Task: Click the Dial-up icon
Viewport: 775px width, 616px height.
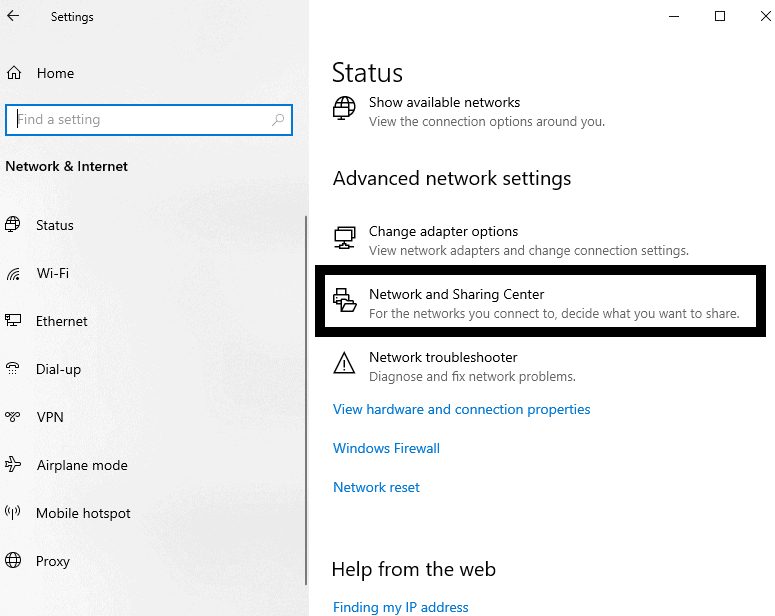Action: pyautogui.click(x=14, y=369)
